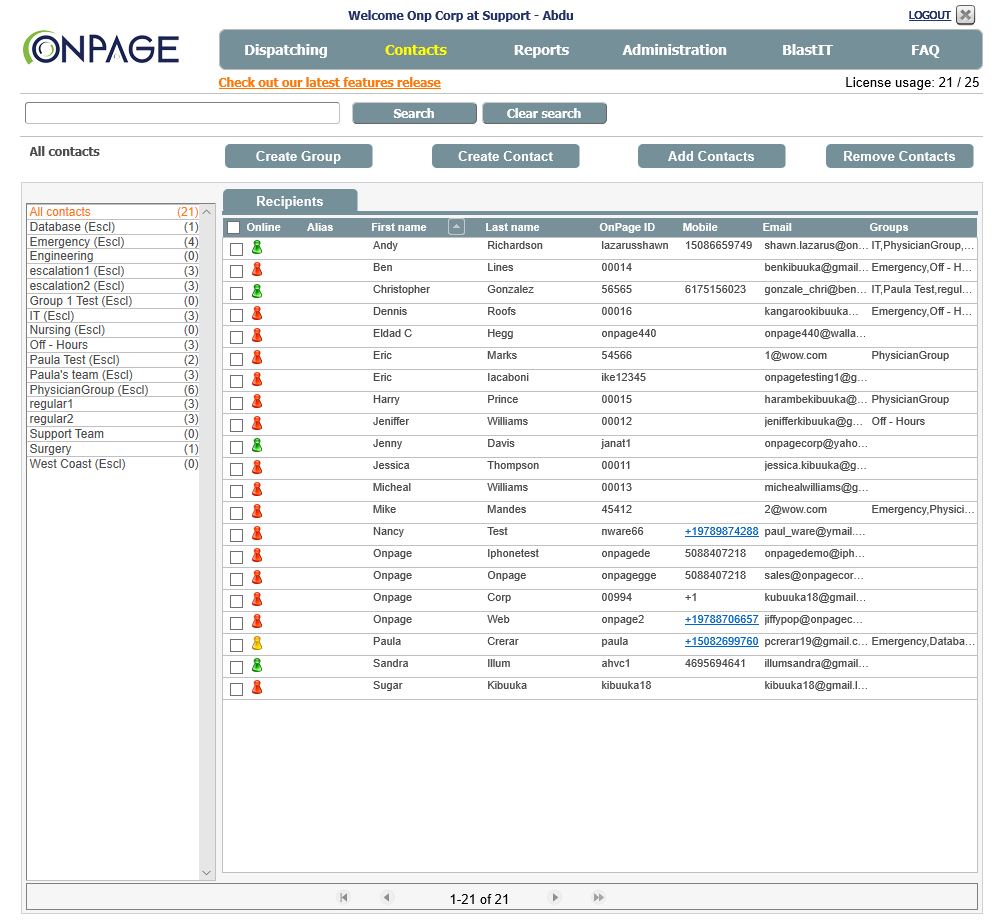
Task: Click Sandra Illum's green status icon
Action: 257,665
